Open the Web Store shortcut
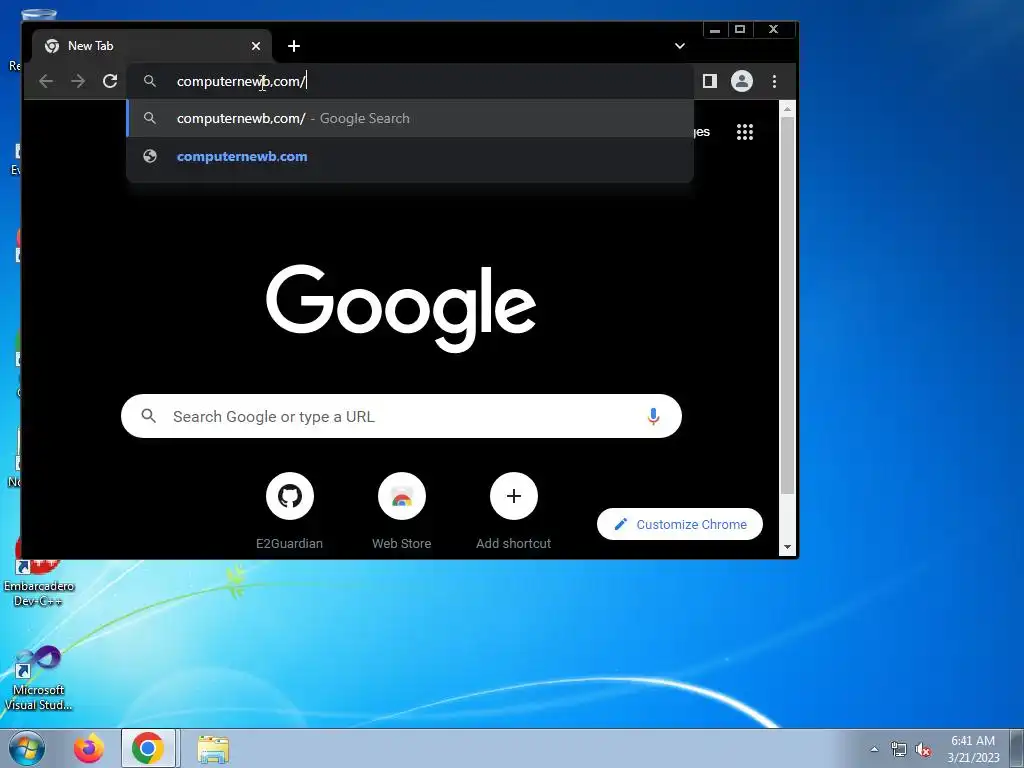This screenshot has width=1024, height=768. tap(402, 511)
